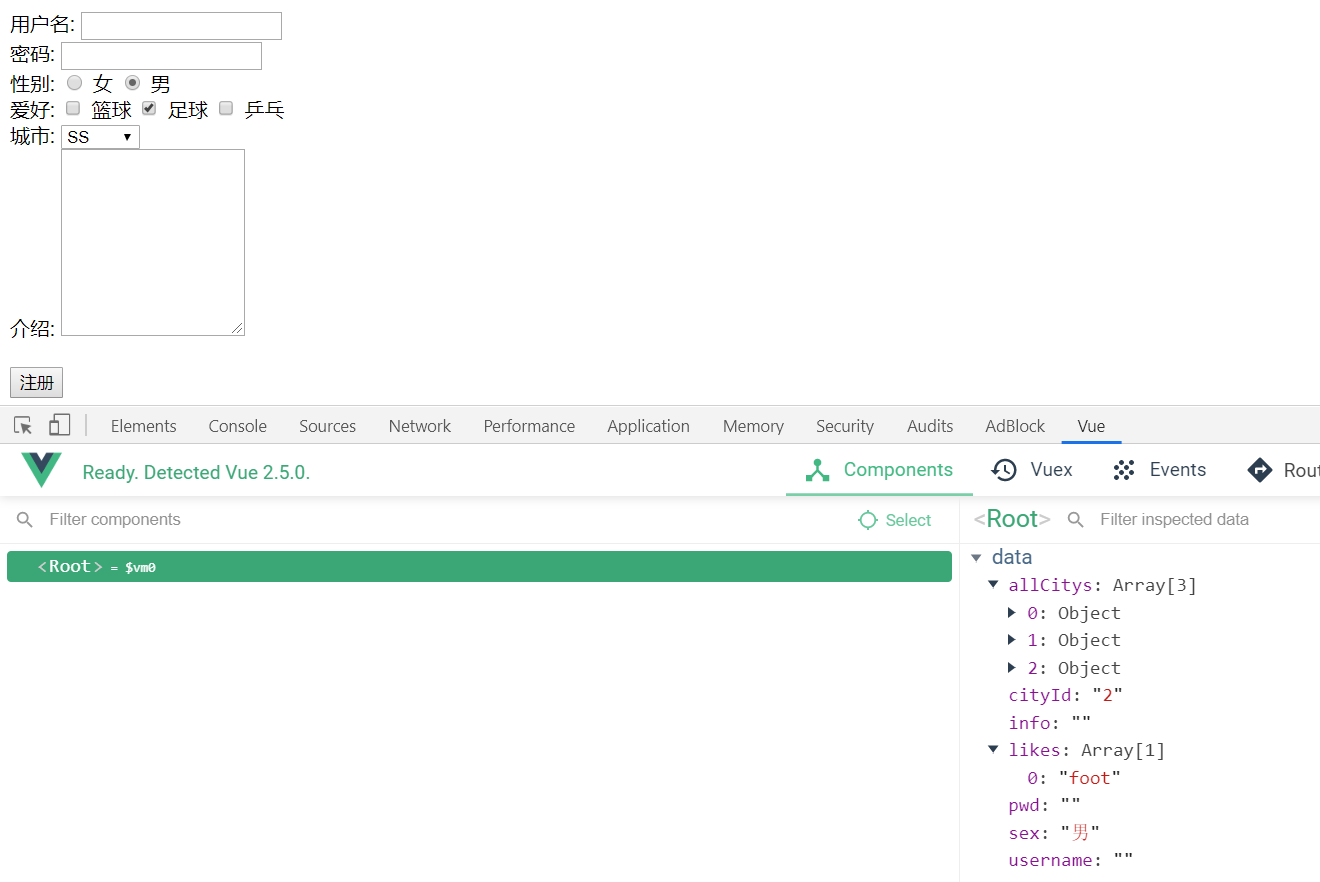Click the 密码 input field
The width and height of the screenshot is (1320, 882).
click(161, 56)
